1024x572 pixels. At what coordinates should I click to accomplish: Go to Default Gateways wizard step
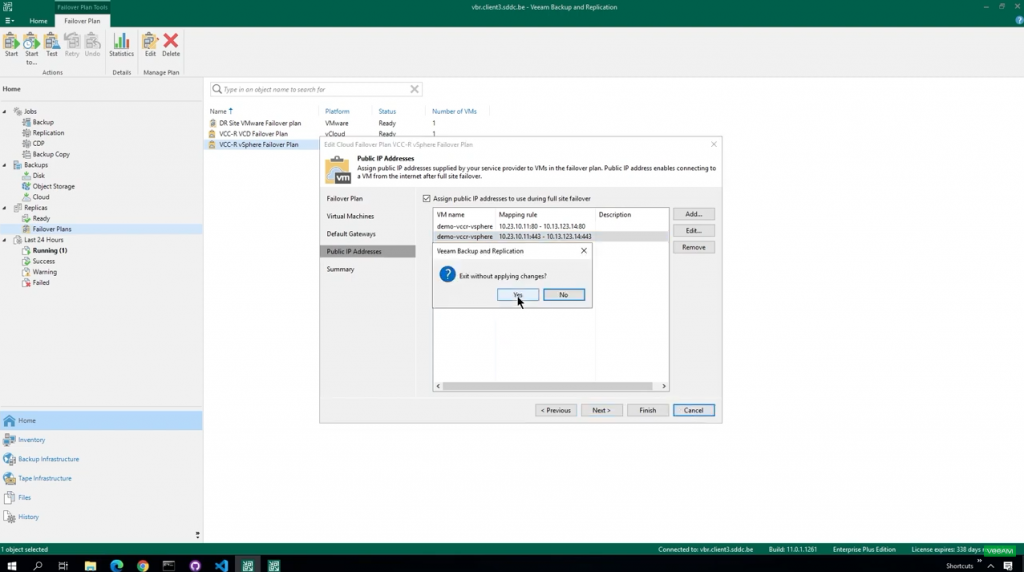[351, 234]
